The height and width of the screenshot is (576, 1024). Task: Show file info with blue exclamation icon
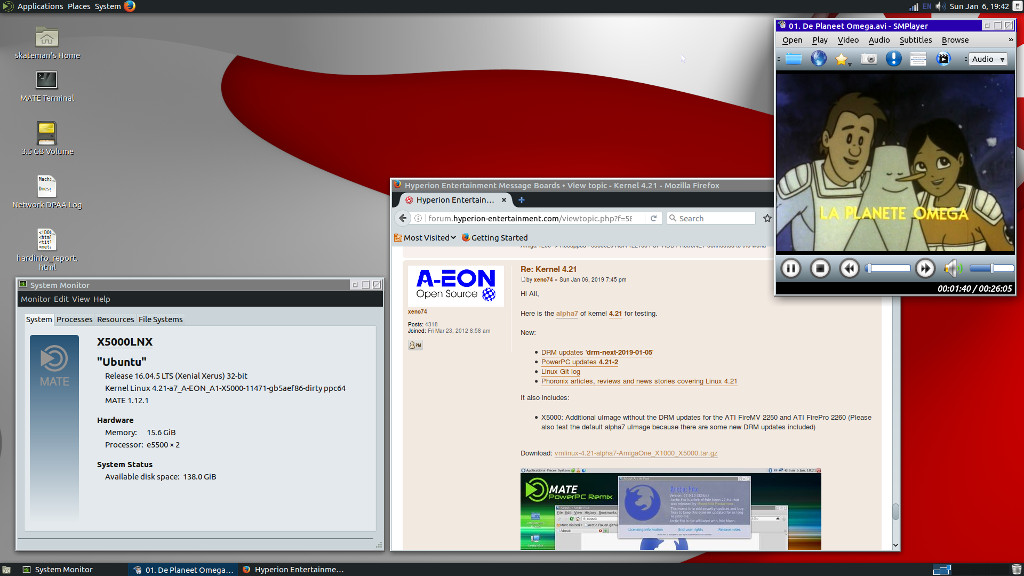(893, 59)
